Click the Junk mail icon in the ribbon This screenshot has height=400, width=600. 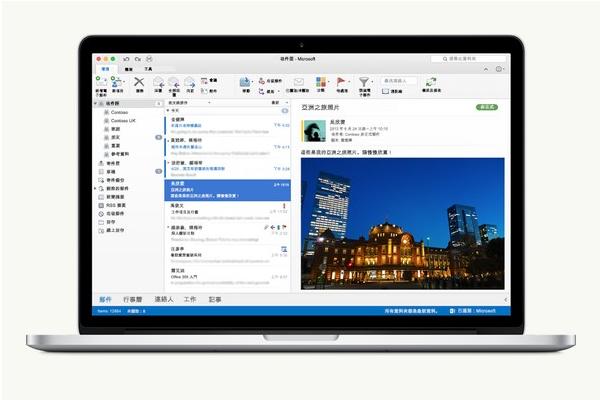pyautogui.click(x=262, y=81)
